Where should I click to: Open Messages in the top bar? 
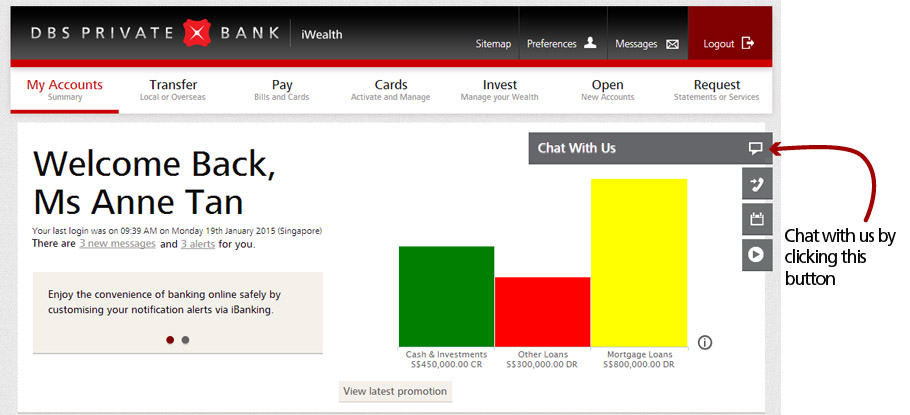(647, 44)
